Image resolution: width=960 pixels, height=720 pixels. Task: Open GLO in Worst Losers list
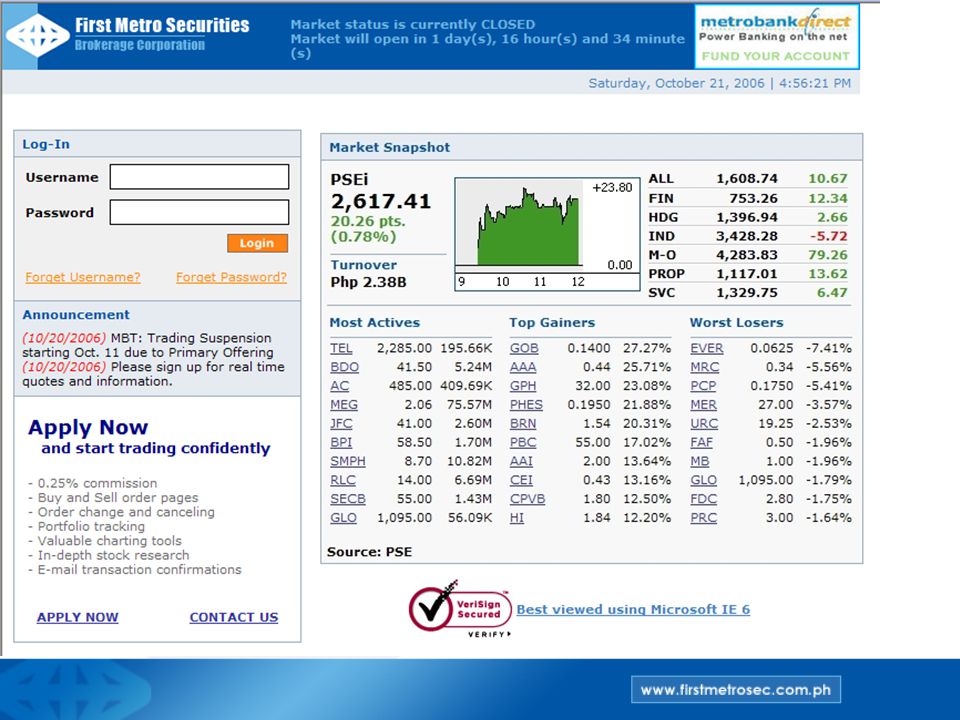coord(703,481)
